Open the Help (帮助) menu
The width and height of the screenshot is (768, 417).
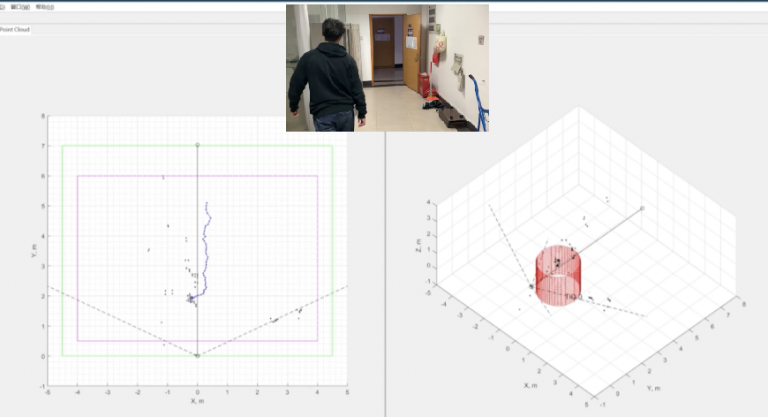[x=44, y=6]
